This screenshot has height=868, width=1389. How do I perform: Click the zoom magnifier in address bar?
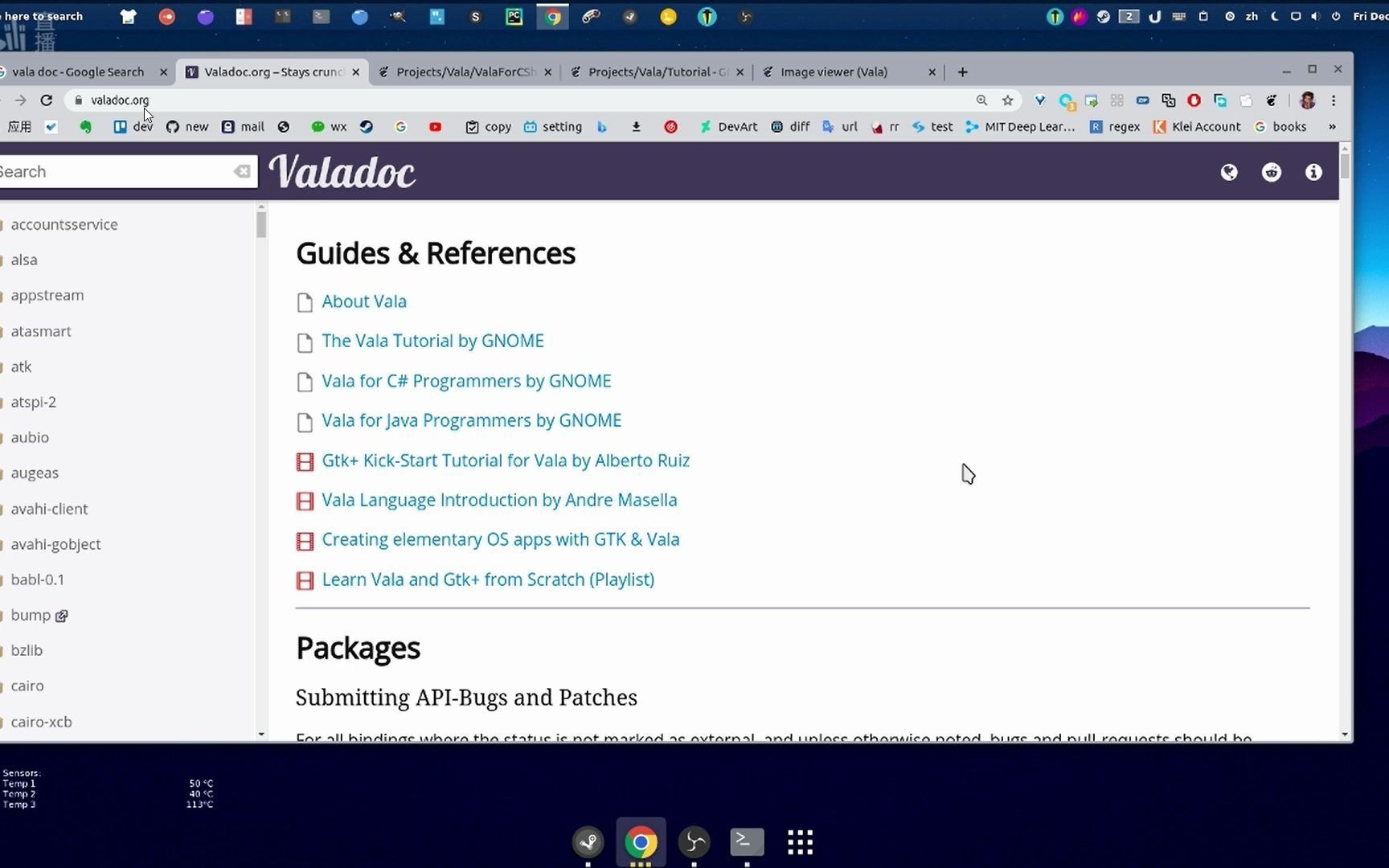pyautogui.click(x=981, y=100)
